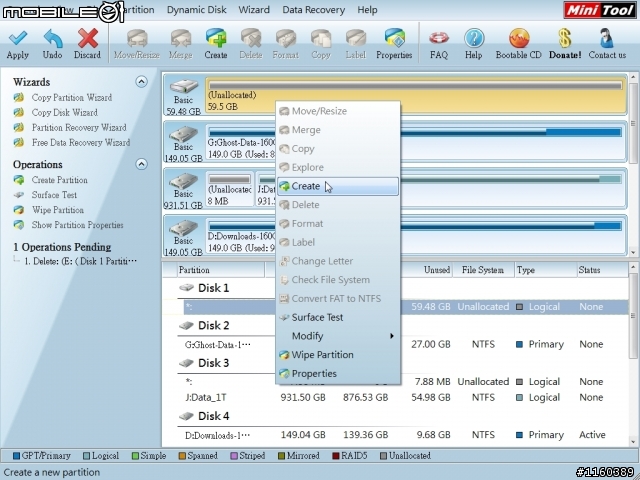
Task: Select the 931.51 GB Basic disk icon
Action: pos(184,181)
